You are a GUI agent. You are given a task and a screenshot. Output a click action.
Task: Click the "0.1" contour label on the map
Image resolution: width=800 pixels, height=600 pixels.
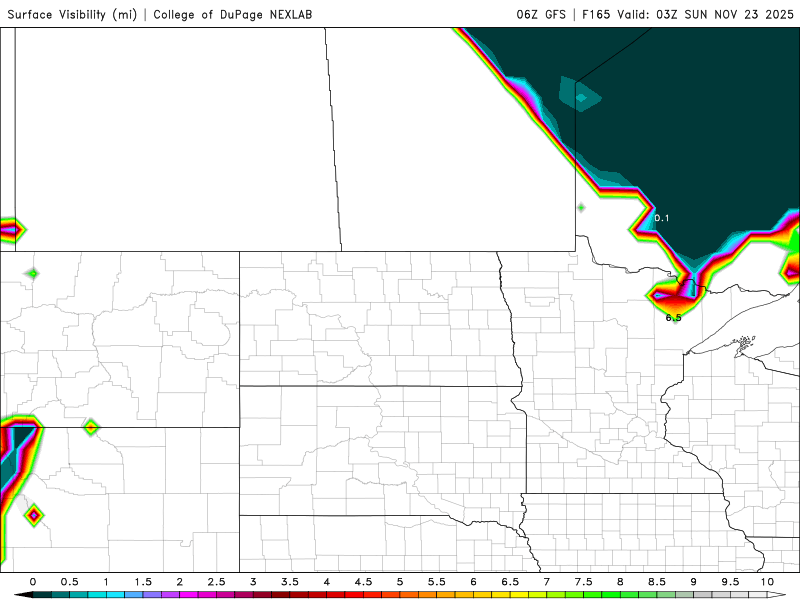[x=661, y=218]
